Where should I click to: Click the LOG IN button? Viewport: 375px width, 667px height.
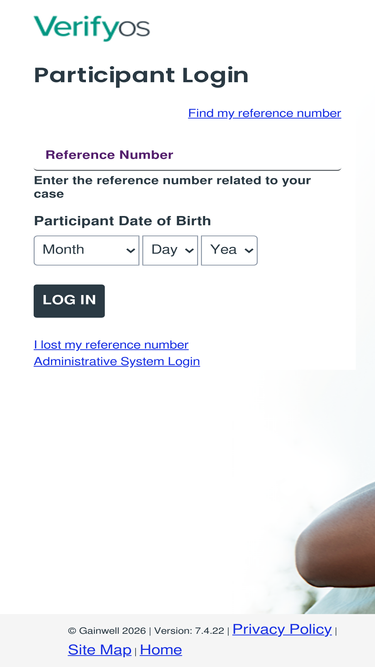69,301
